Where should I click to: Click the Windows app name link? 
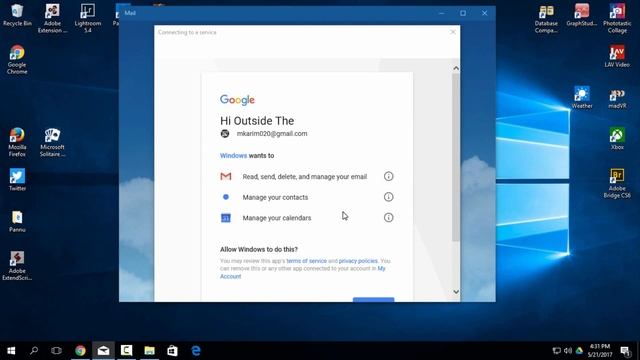[x=233, y=156]
